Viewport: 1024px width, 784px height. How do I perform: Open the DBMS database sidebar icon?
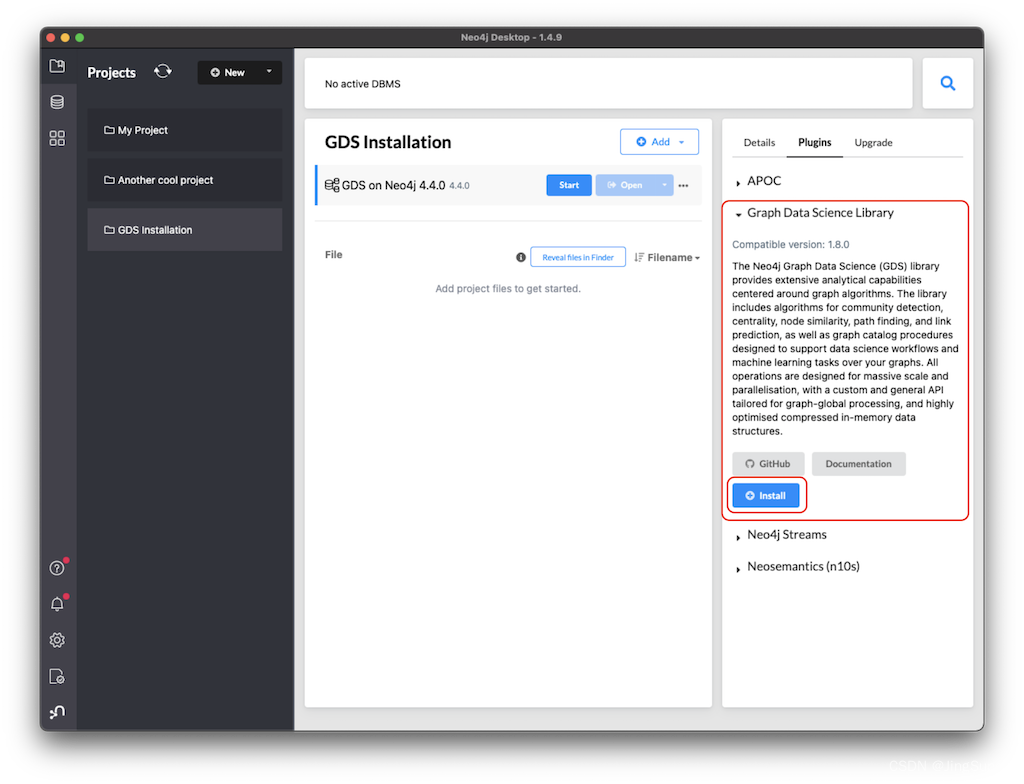(57, 102)
